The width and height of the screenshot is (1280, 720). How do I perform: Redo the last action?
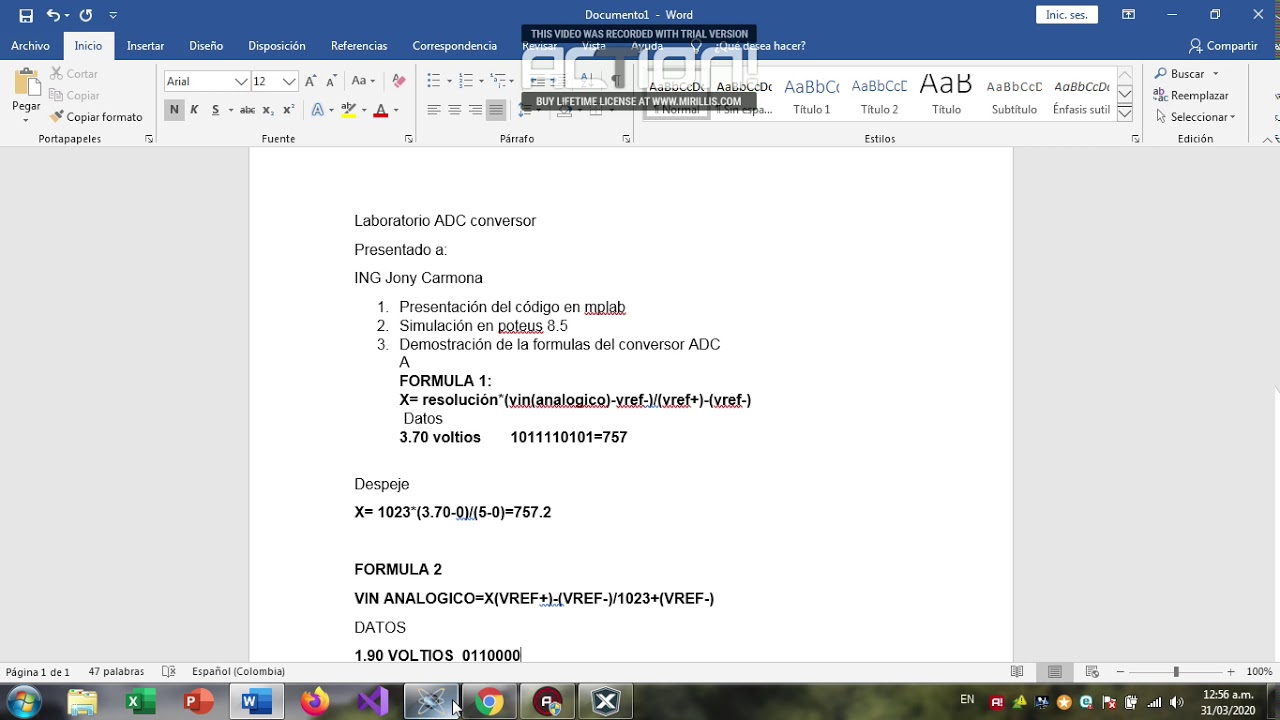86,15
